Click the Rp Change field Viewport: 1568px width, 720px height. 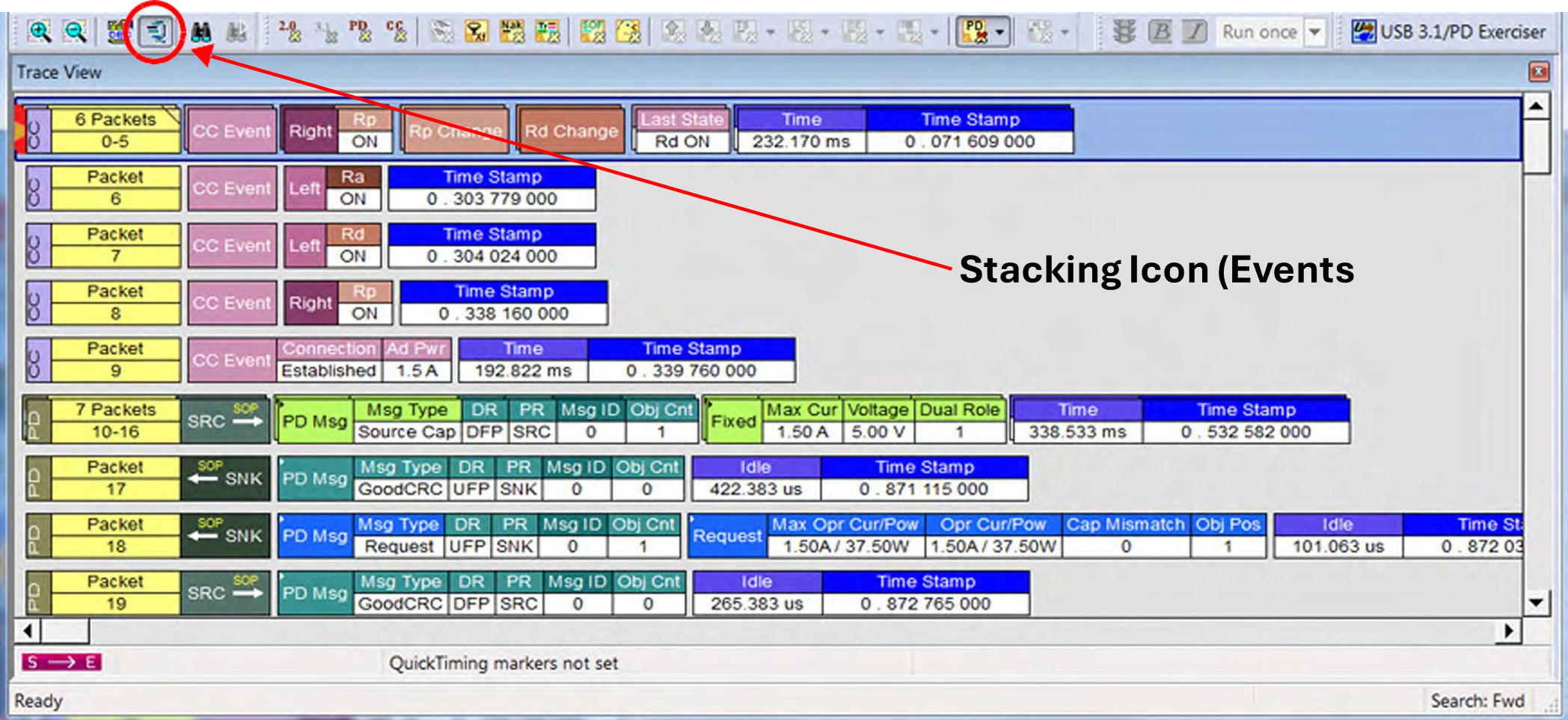coord(455,131)
